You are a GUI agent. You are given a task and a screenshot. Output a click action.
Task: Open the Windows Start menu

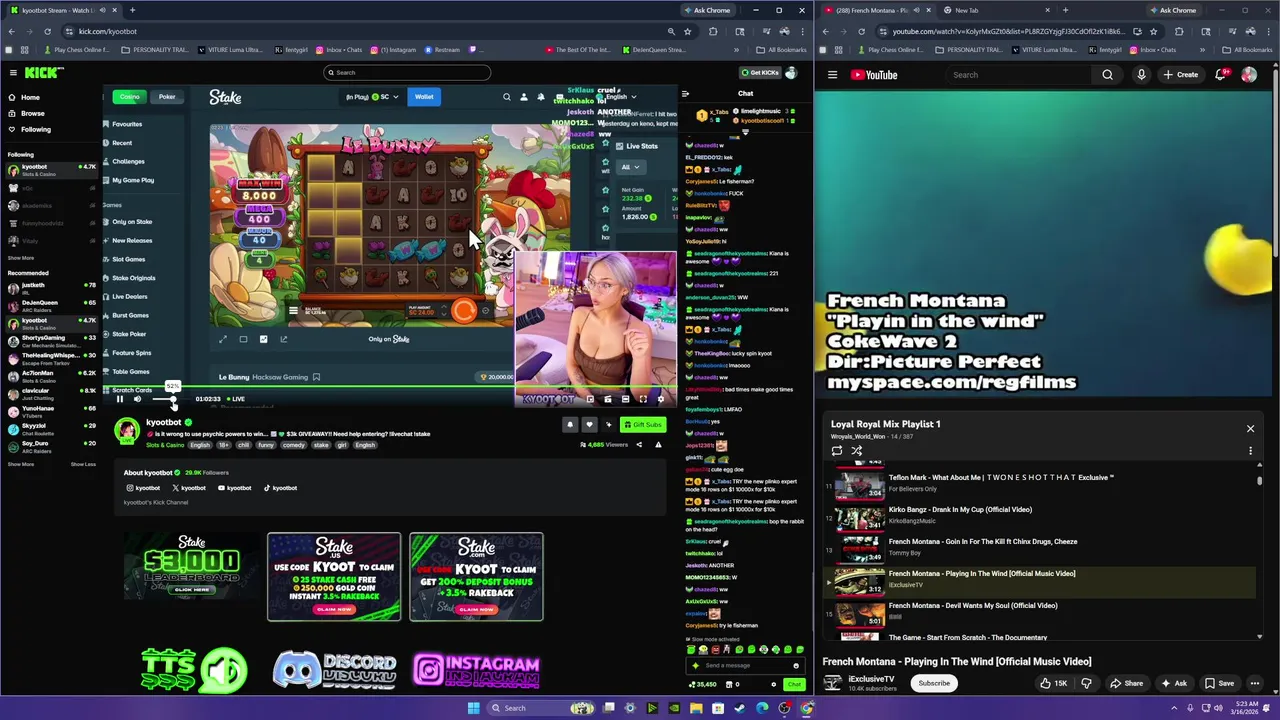[473, 708]
